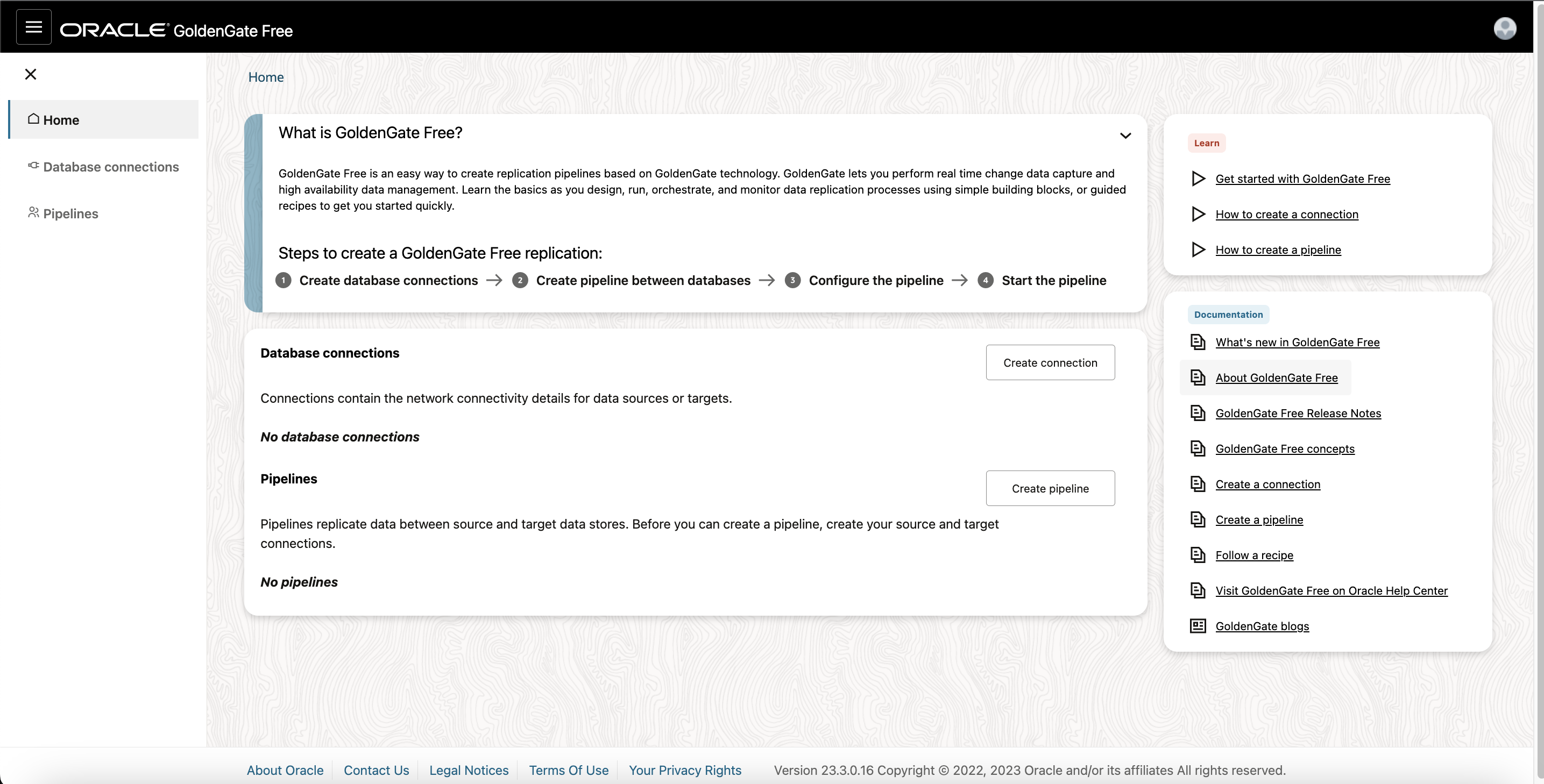This screenshot has height=784, width=1544.
Task: Open Follow a recipe documentation link
Action: [x=1254, y=555]
